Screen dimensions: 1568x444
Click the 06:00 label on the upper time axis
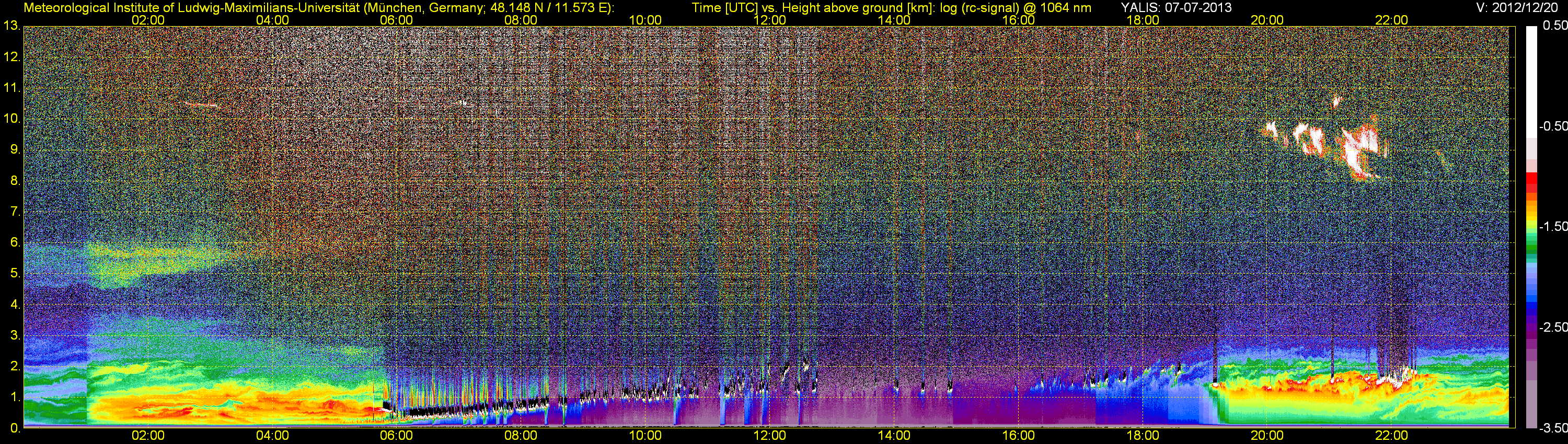click(x=396, y=20)
